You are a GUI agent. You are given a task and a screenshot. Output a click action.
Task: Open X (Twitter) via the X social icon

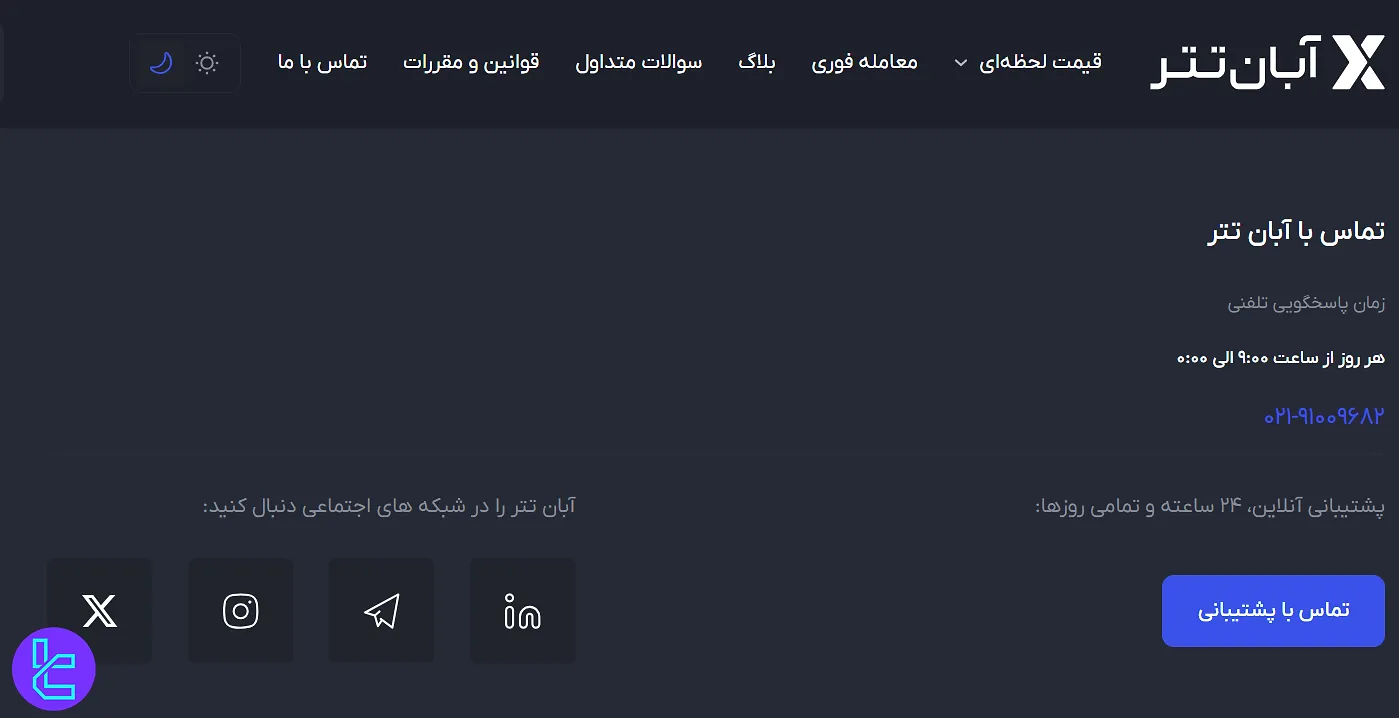(x=99, y=610)
